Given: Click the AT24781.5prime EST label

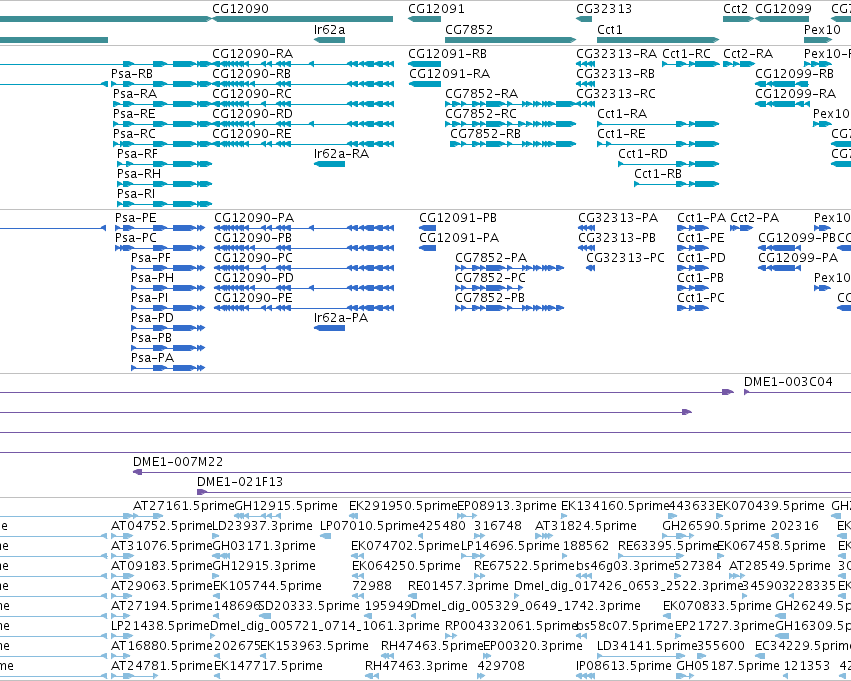Looking at the screenshot, I should click(x=162, y=666).
